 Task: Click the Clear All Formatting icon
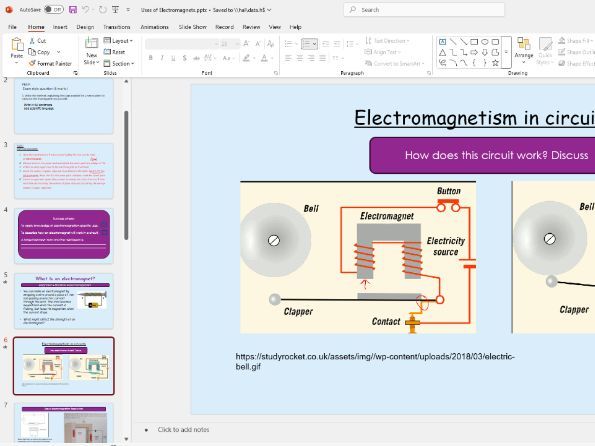[x=270, y=44]
